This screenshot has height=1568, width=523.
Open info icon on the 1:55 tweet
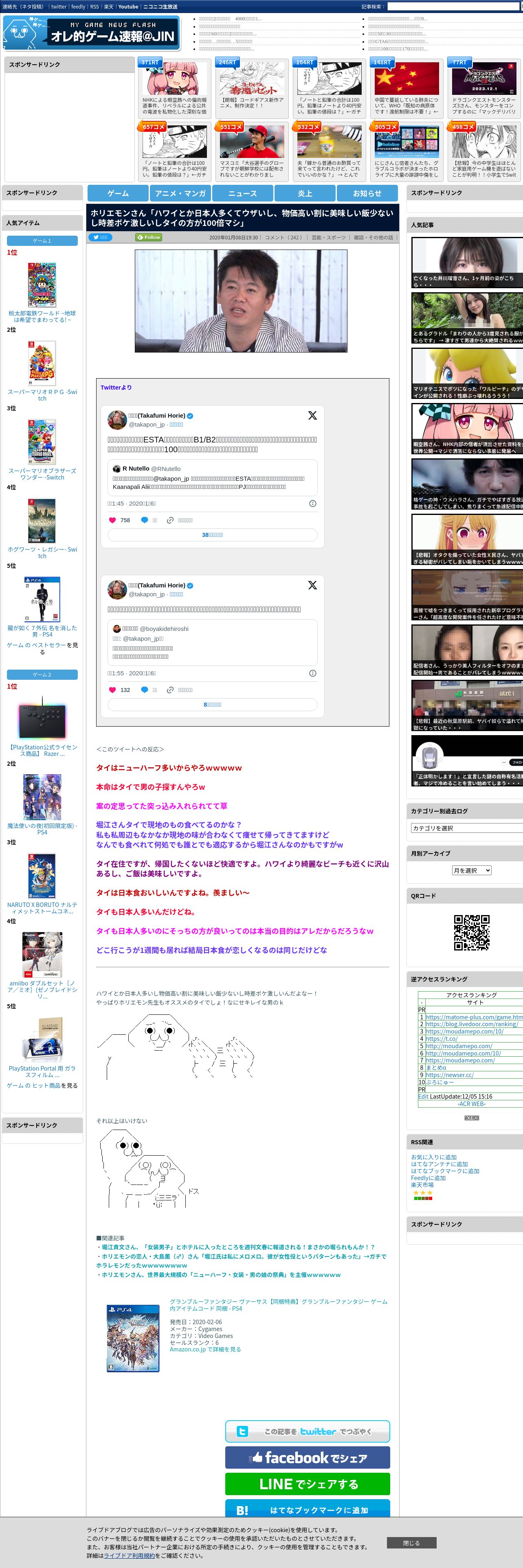312,673
